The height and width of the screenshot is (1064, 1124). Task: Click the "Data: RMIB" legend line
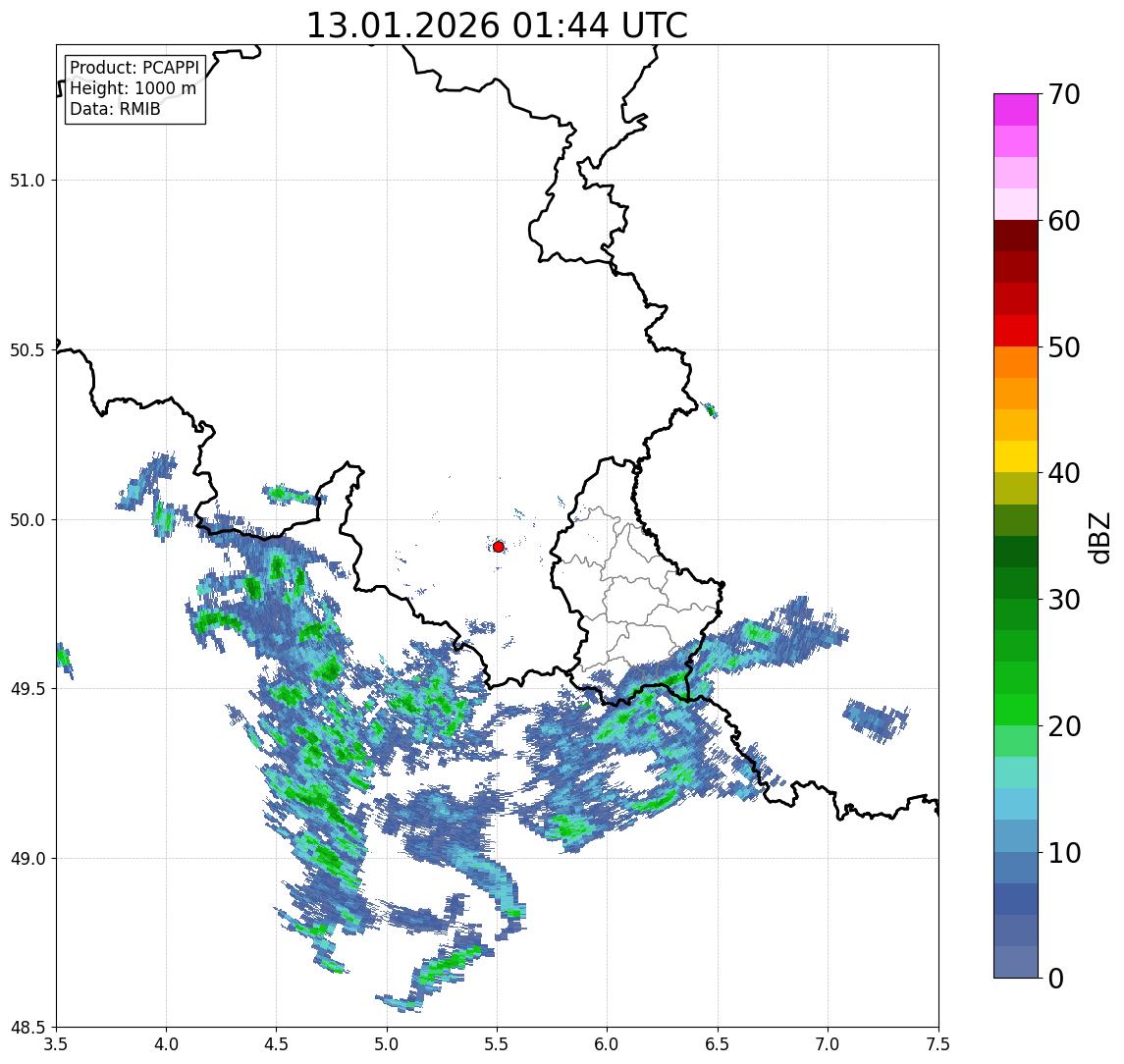115,109
